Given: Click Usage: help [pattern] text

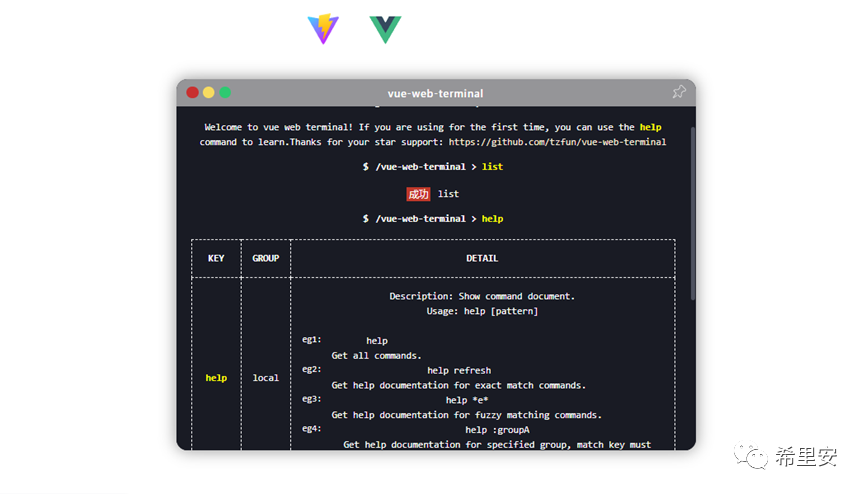Looking at the screenshot, I should [x=482, y=311].
